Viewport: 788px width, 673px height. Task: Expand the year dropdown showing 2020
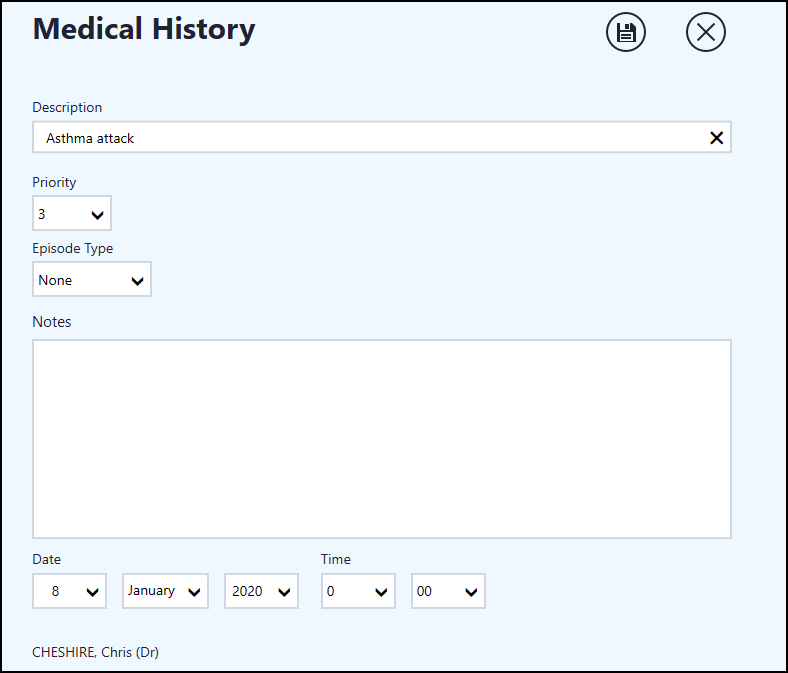tap(261, 591)
